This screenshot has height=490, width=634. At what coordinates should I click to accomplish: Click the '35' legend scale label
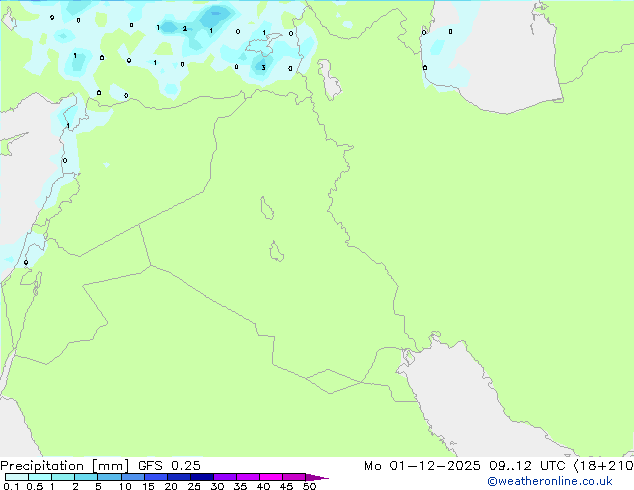tap(240, 486)
